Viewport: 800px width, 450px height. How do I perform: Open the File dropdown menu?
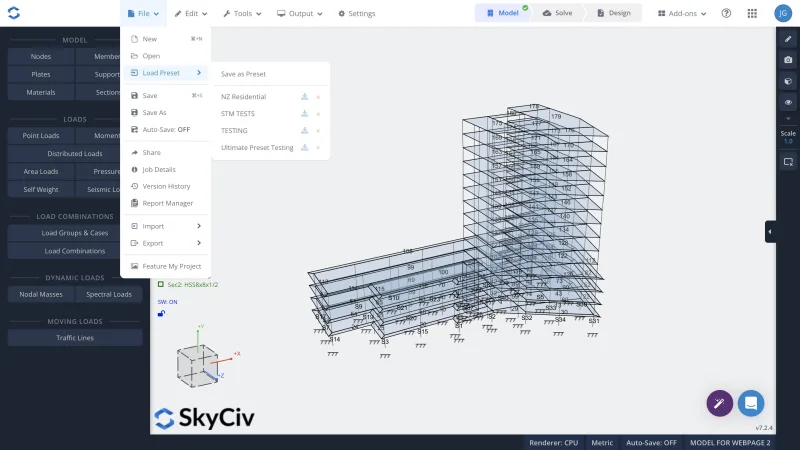click(x=143, y=14)
